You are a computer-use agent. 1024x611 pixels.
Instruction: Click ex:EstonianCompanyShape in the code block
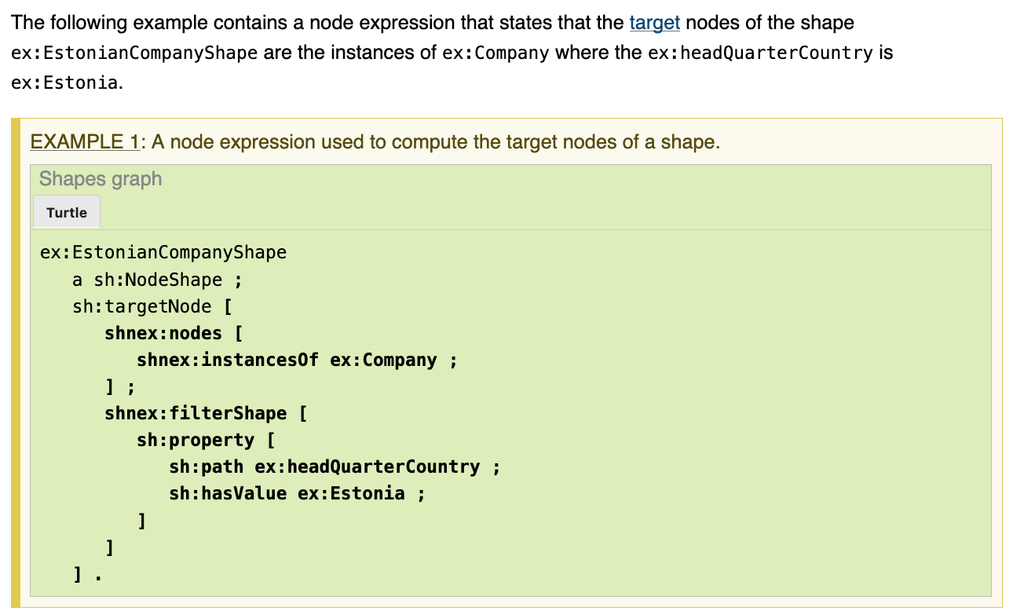pos(163,252)
